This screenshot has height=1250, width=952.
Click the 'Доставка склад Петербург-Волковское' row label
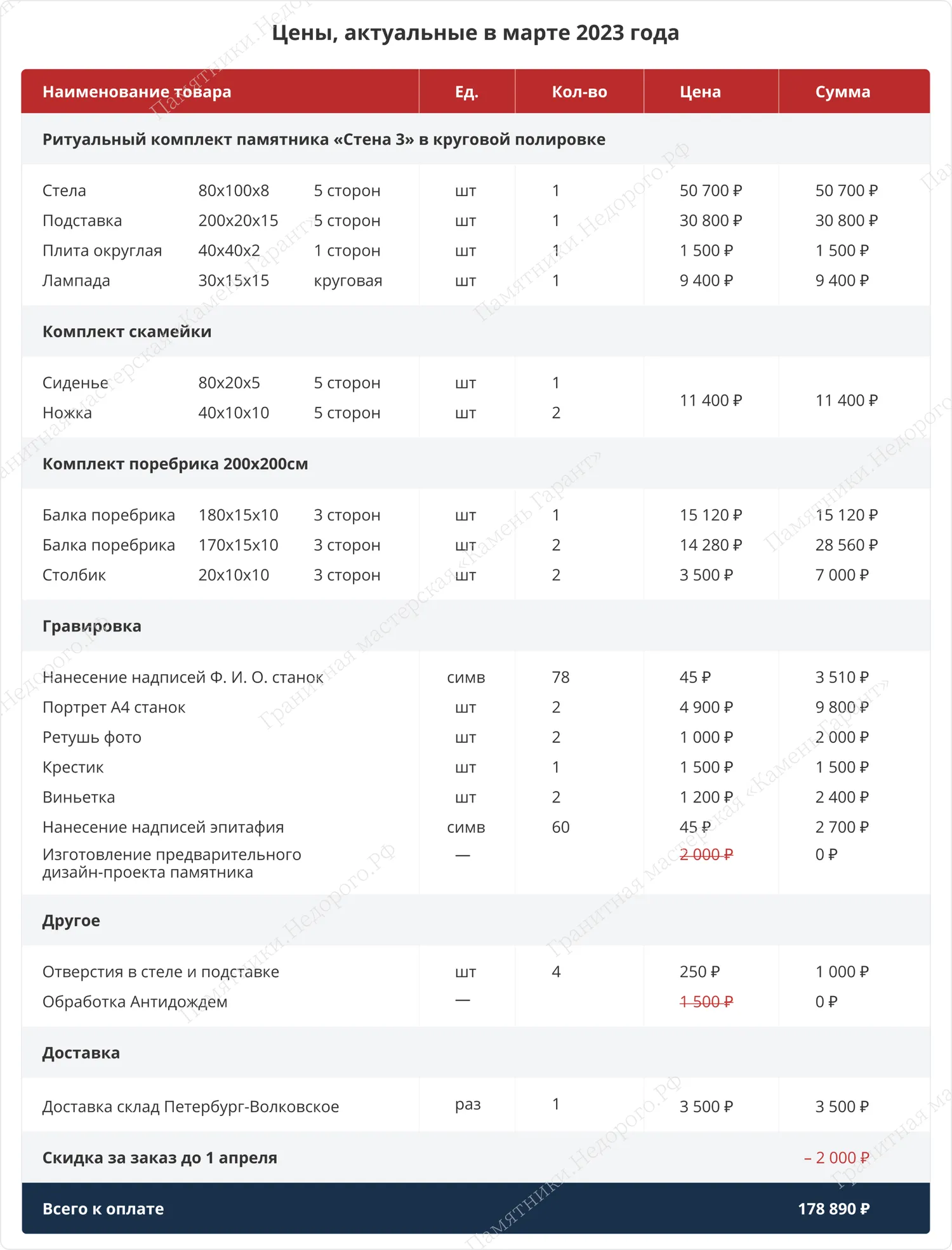coord(190,1107)
